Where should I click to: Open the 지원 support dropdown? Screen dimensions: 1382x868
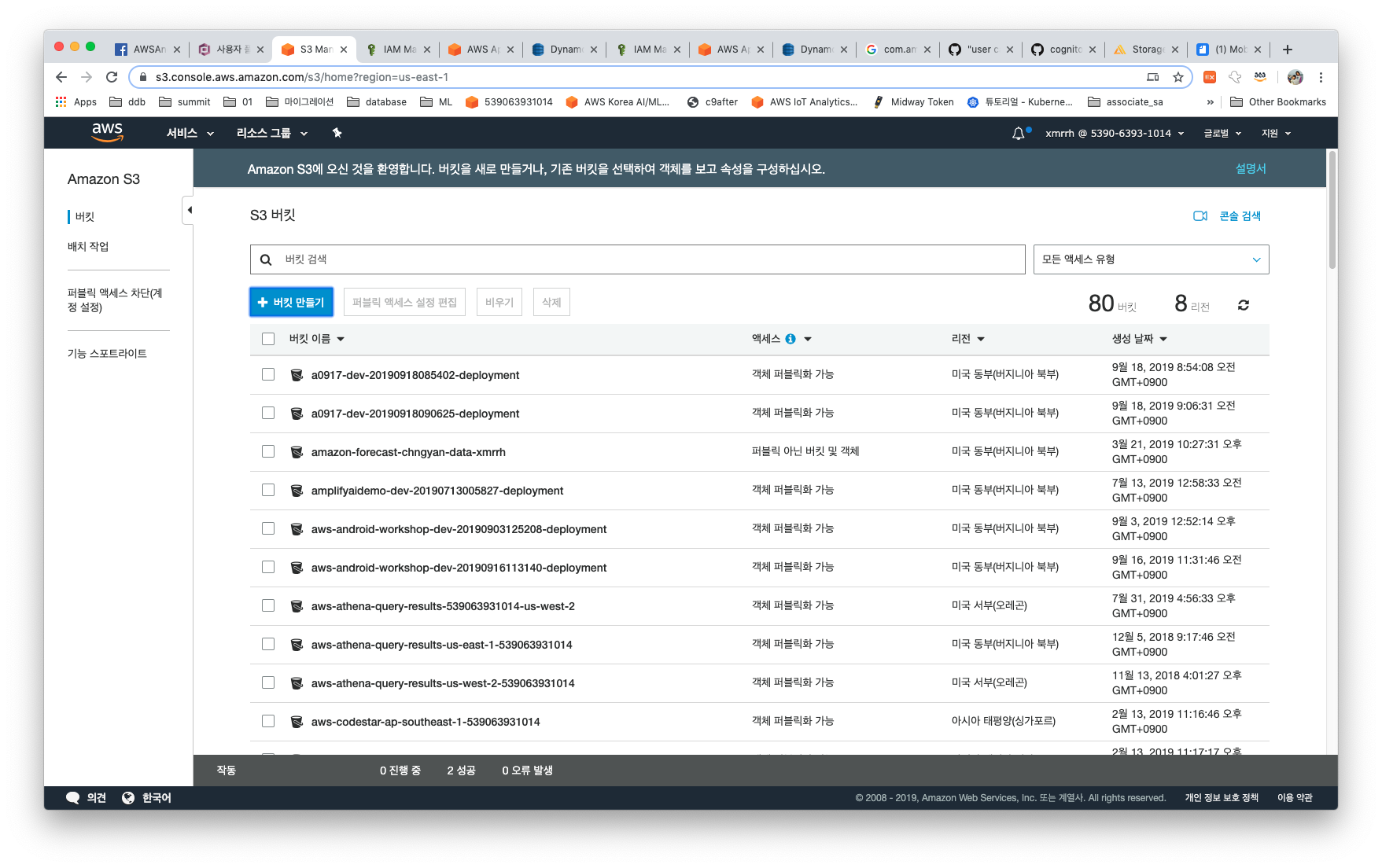1276,134
